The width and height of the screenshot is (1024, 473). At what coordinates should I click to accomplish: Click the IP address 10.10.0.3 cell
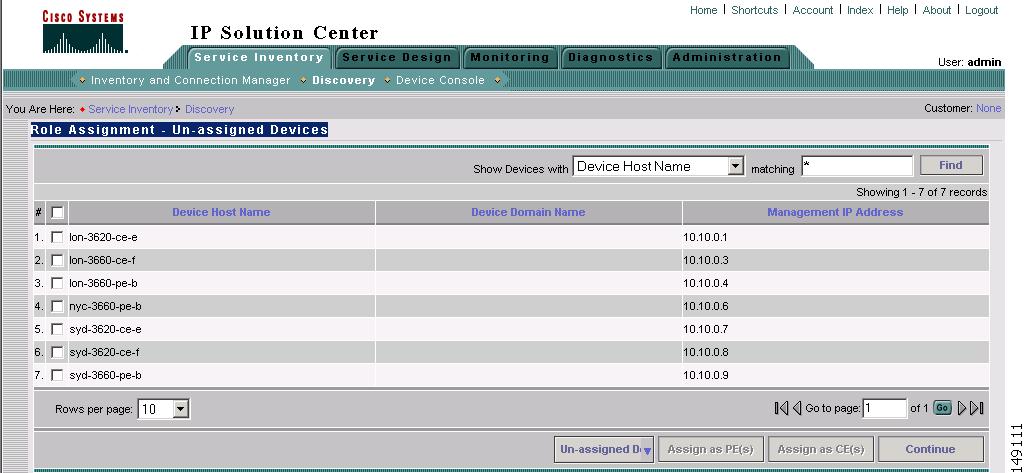tap(836, 260)
